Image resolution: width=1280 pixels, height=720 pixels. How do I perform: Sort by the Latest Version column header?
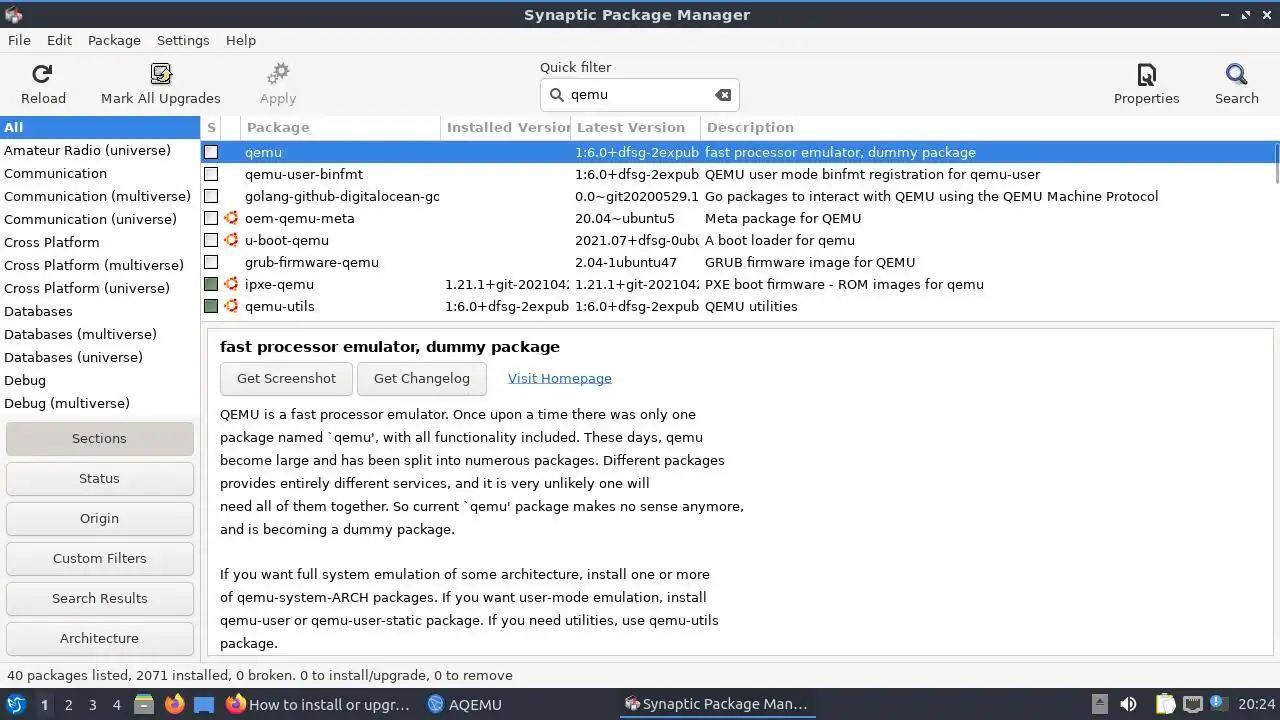point(635,127)
